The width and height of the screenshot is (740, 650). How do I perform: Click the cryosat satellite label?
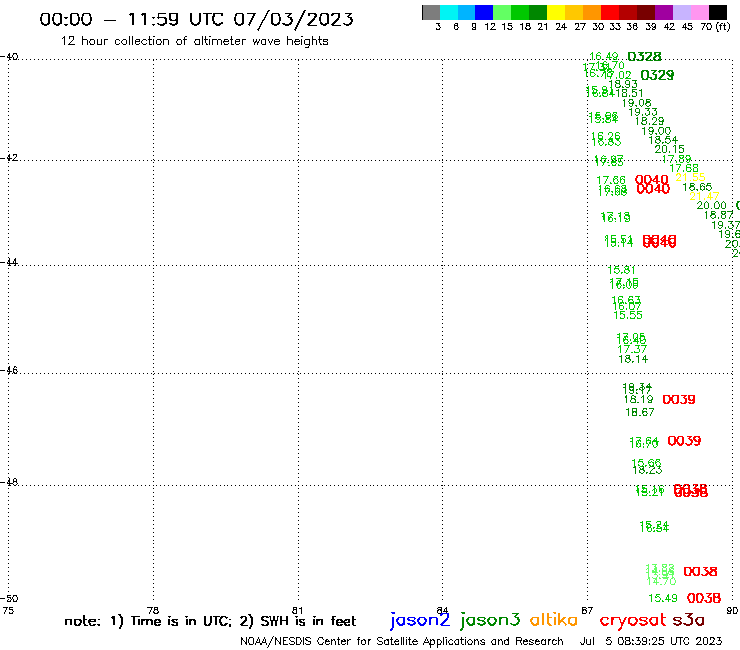tap(632, 620)
